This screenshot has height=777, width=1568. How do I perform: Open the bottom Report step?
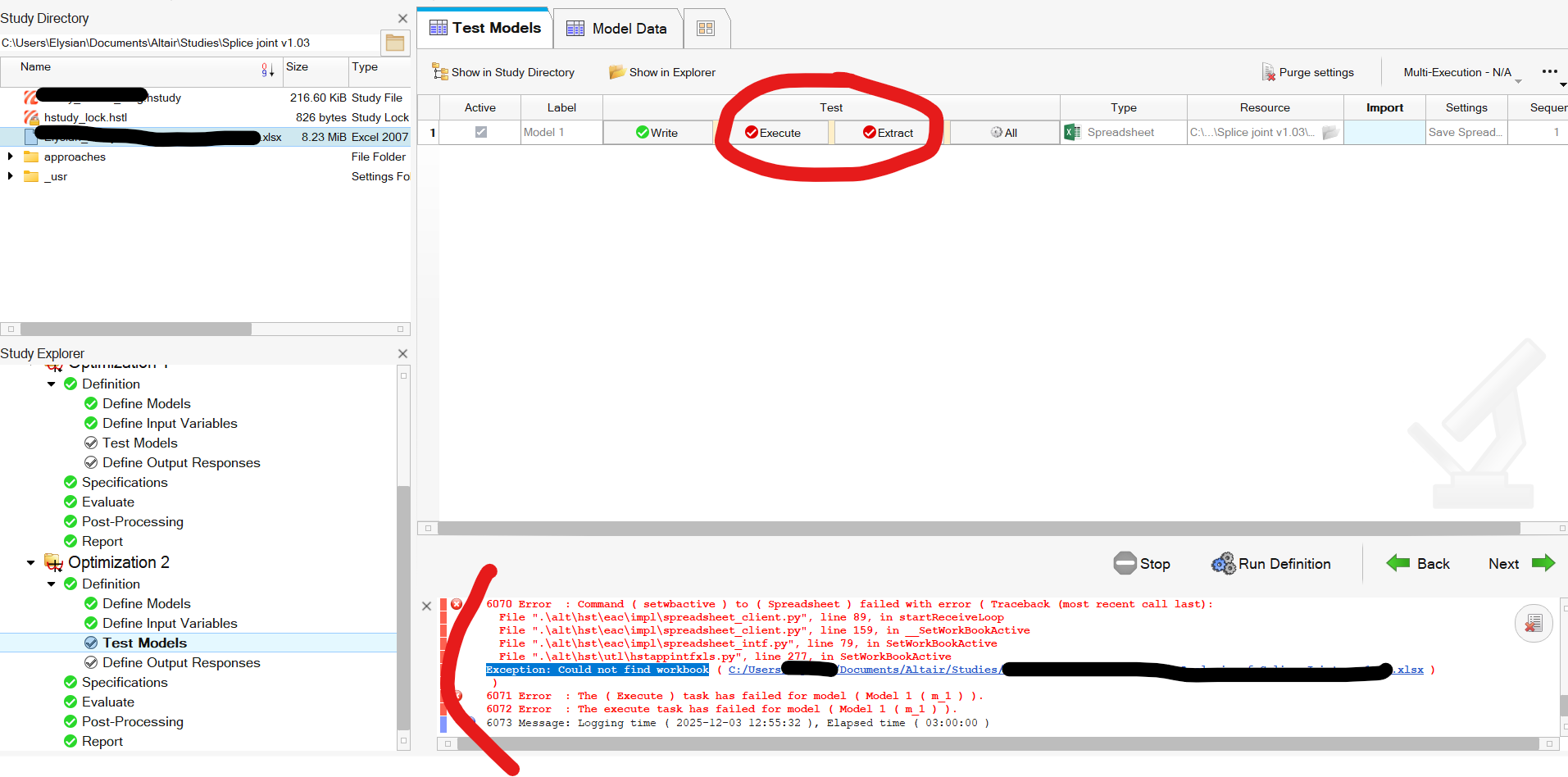(102, 741)
